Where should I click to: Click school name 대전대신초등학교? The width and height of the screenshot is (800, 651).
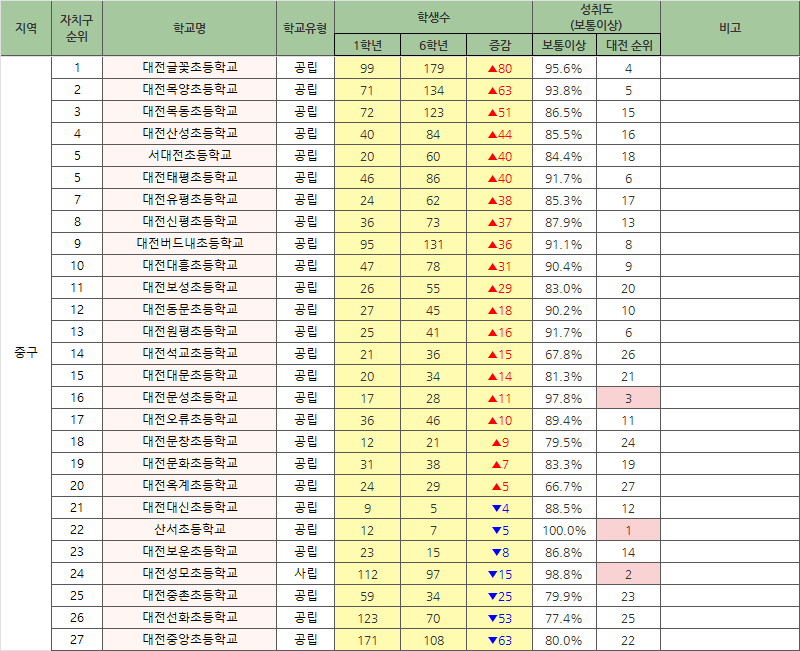pos(189,507)
